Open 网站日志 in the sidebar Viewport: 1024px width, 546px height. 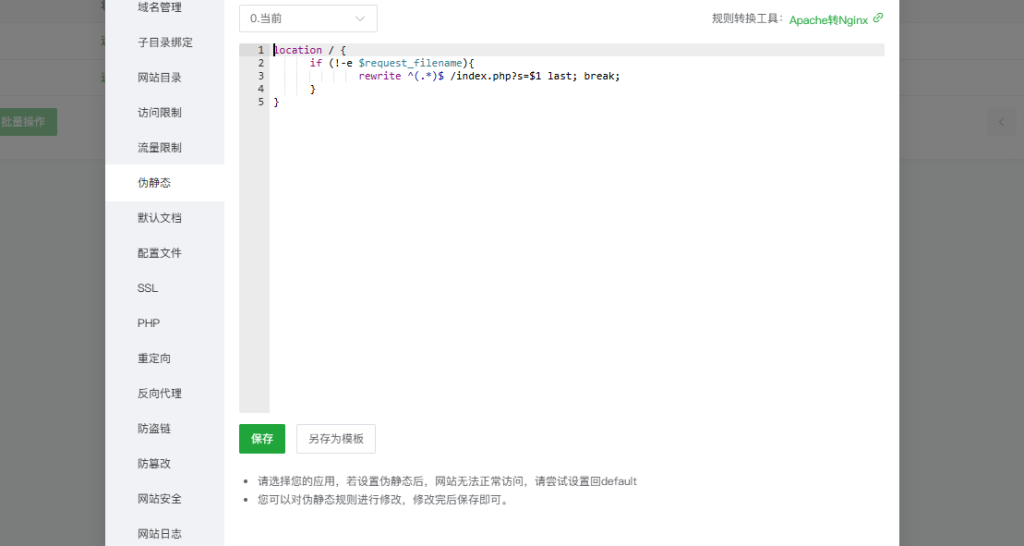(159, 534)
